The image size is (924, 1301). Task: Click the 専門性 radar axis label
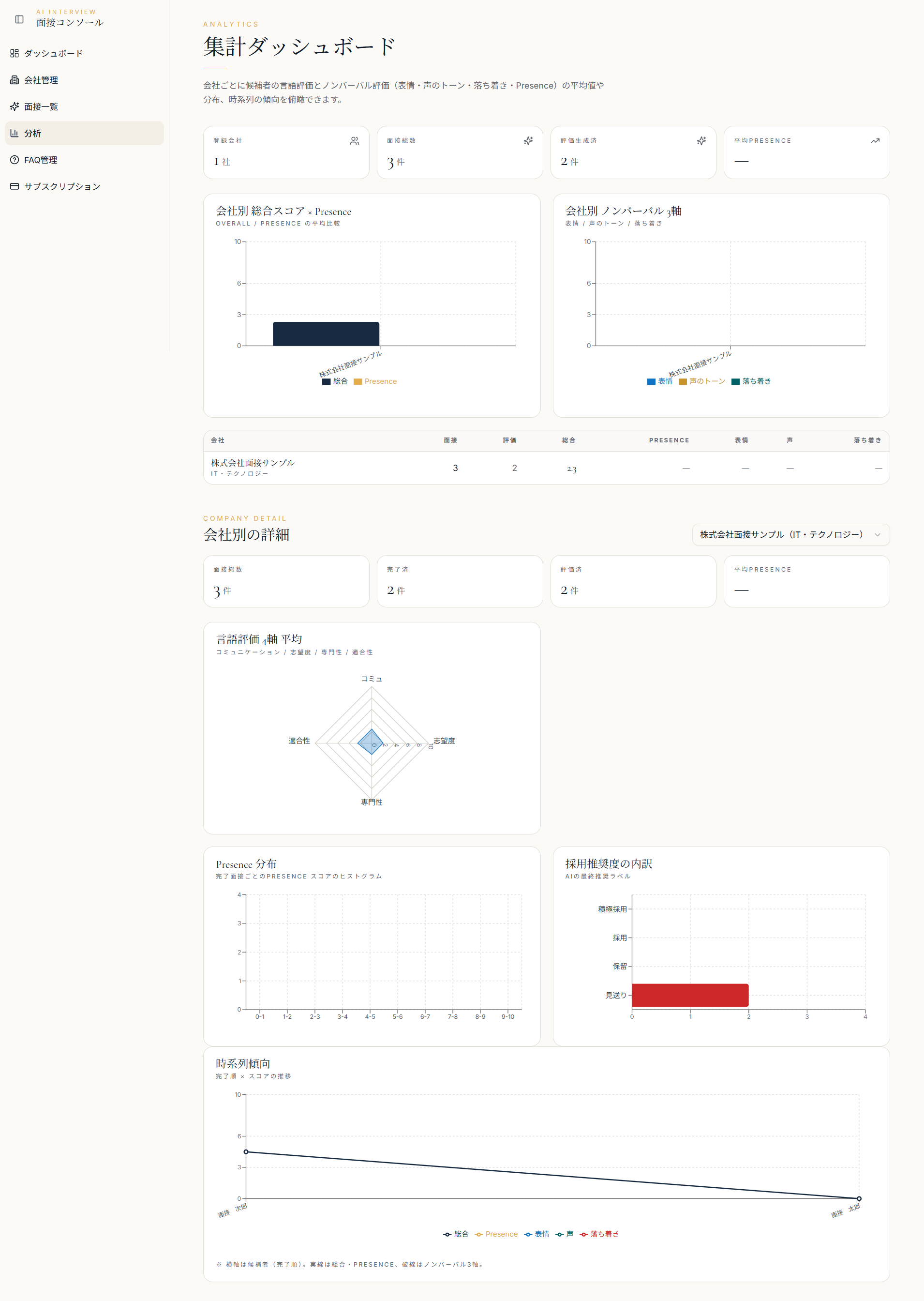pos(372,802)
